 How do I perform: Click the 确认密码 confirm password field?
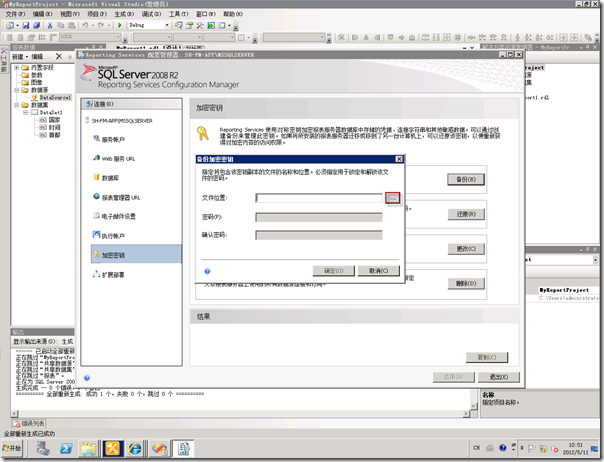[319, 235]
